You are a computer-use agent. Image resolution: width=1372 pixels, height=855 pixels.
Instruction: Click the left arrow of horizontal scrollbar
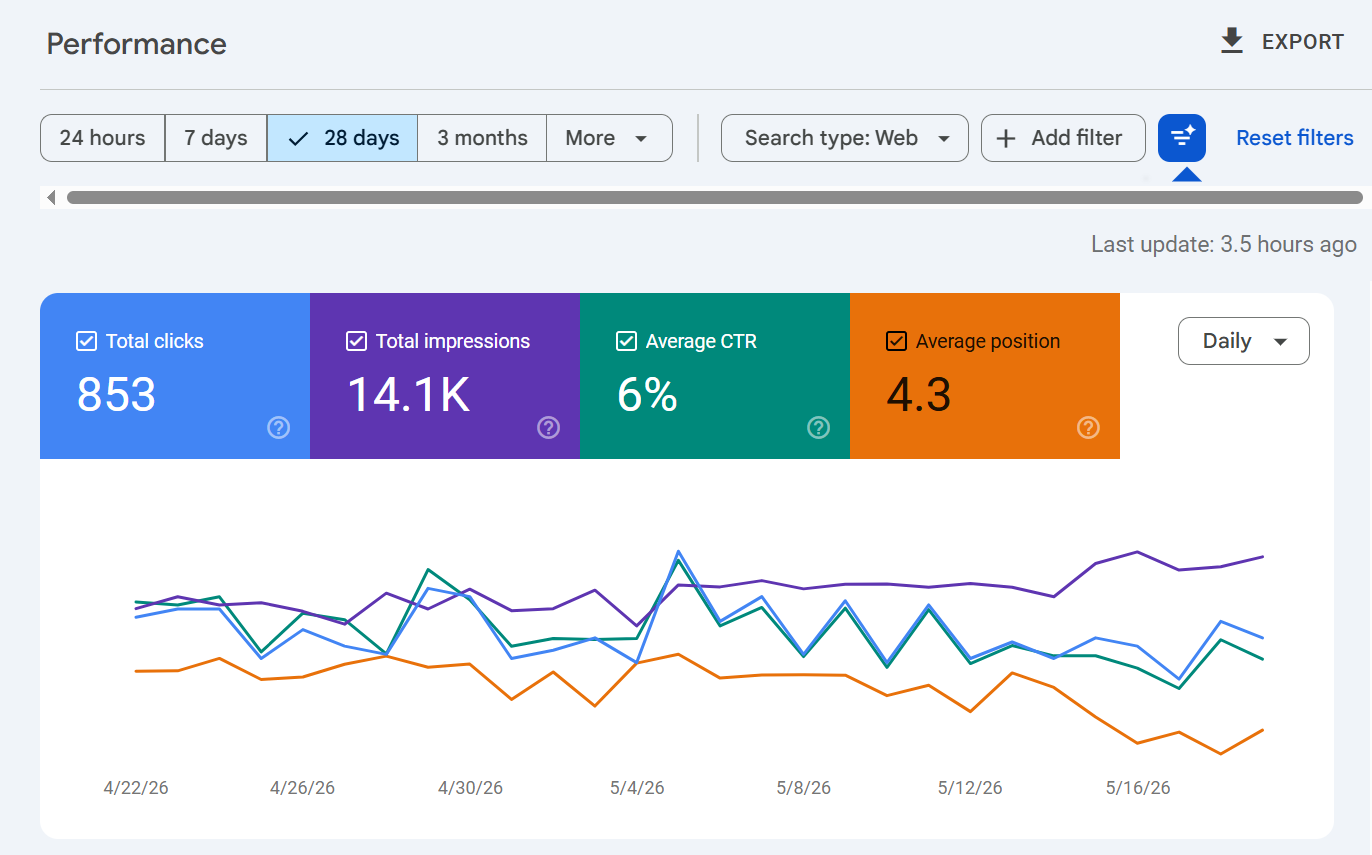51,197
